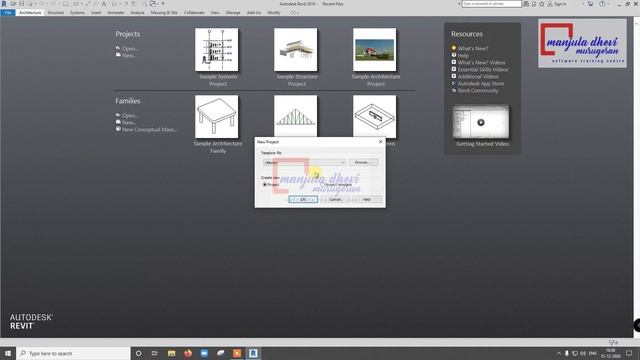Image resolution: width=640 pixels, height=360 pixels.
Task: Open Firefox from the taskbar
Action: tap(188, 353)
